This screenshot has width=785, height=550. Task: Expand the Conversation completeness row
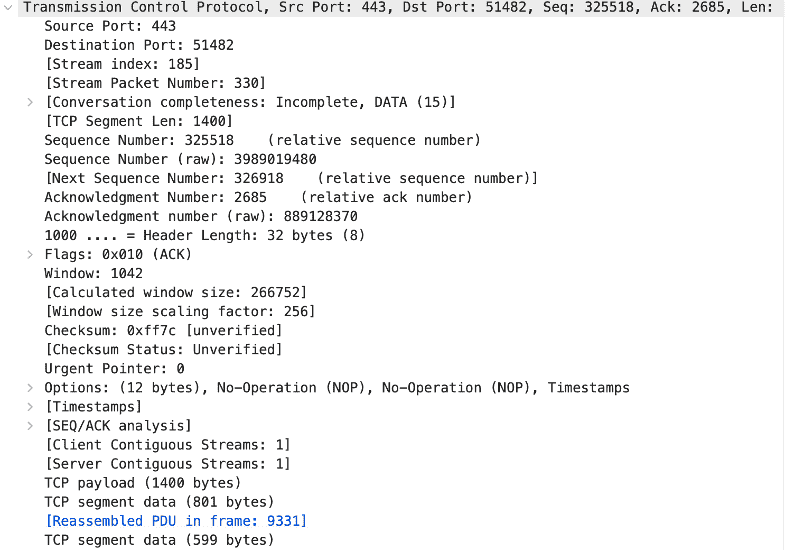(x=31, y=102)
